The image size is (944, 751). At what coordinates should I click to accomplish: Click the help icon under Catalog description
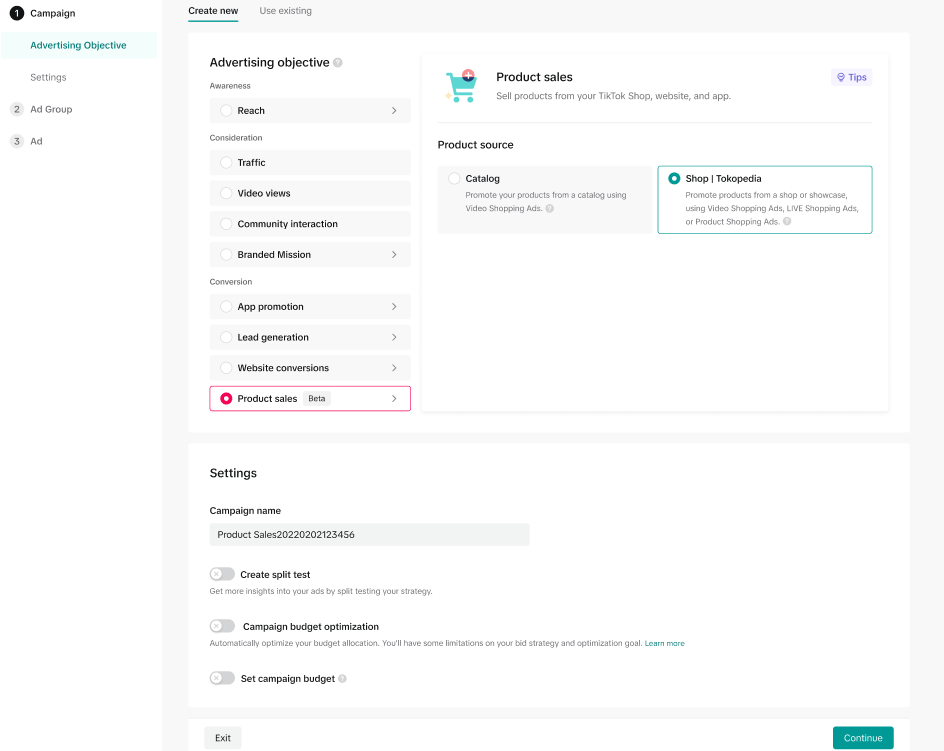(550, 209)
